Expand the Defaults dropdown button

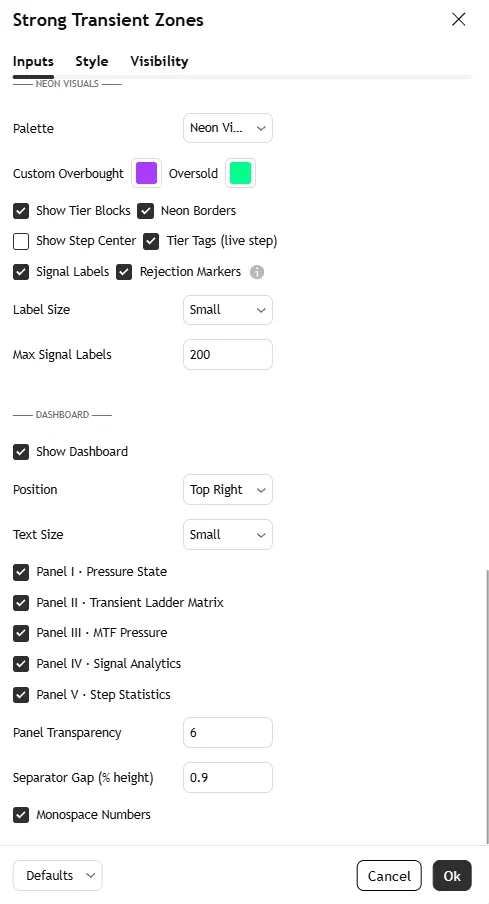point(58,875)
